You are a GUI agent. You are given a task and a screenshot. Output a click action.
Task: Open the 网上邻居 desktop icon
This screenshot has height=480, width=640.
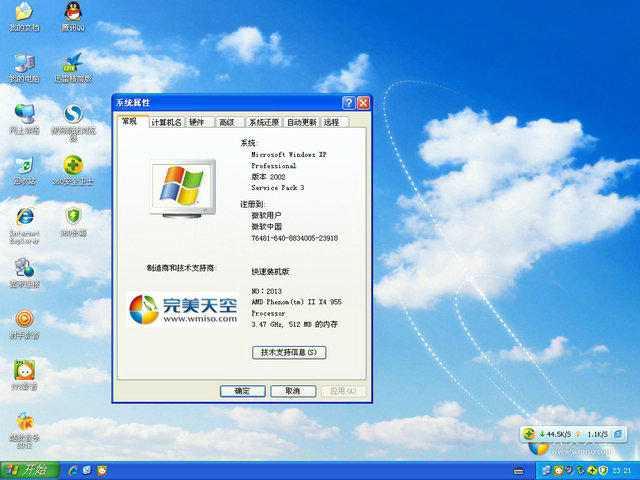click(24, 119)
